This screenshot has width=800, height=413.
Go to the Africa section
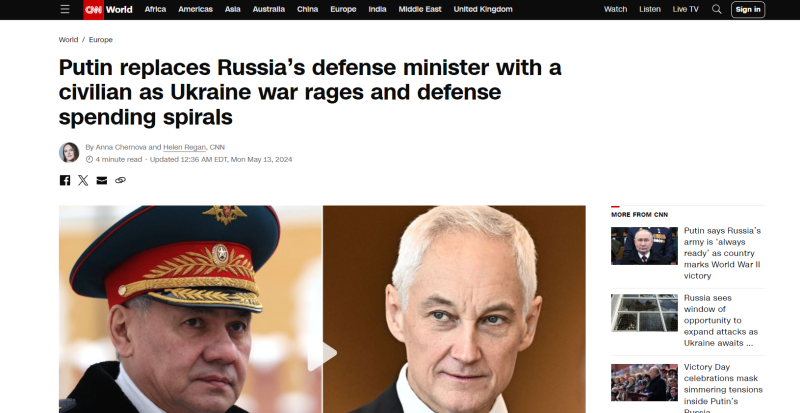coord(155,9)
